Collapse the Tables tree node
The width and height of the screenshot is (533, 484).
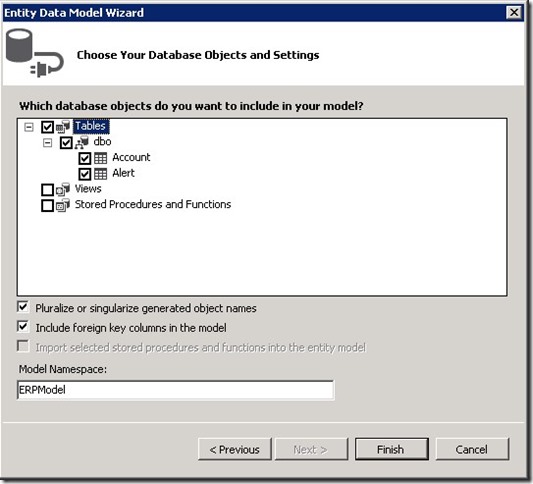[x=29, y=127]
